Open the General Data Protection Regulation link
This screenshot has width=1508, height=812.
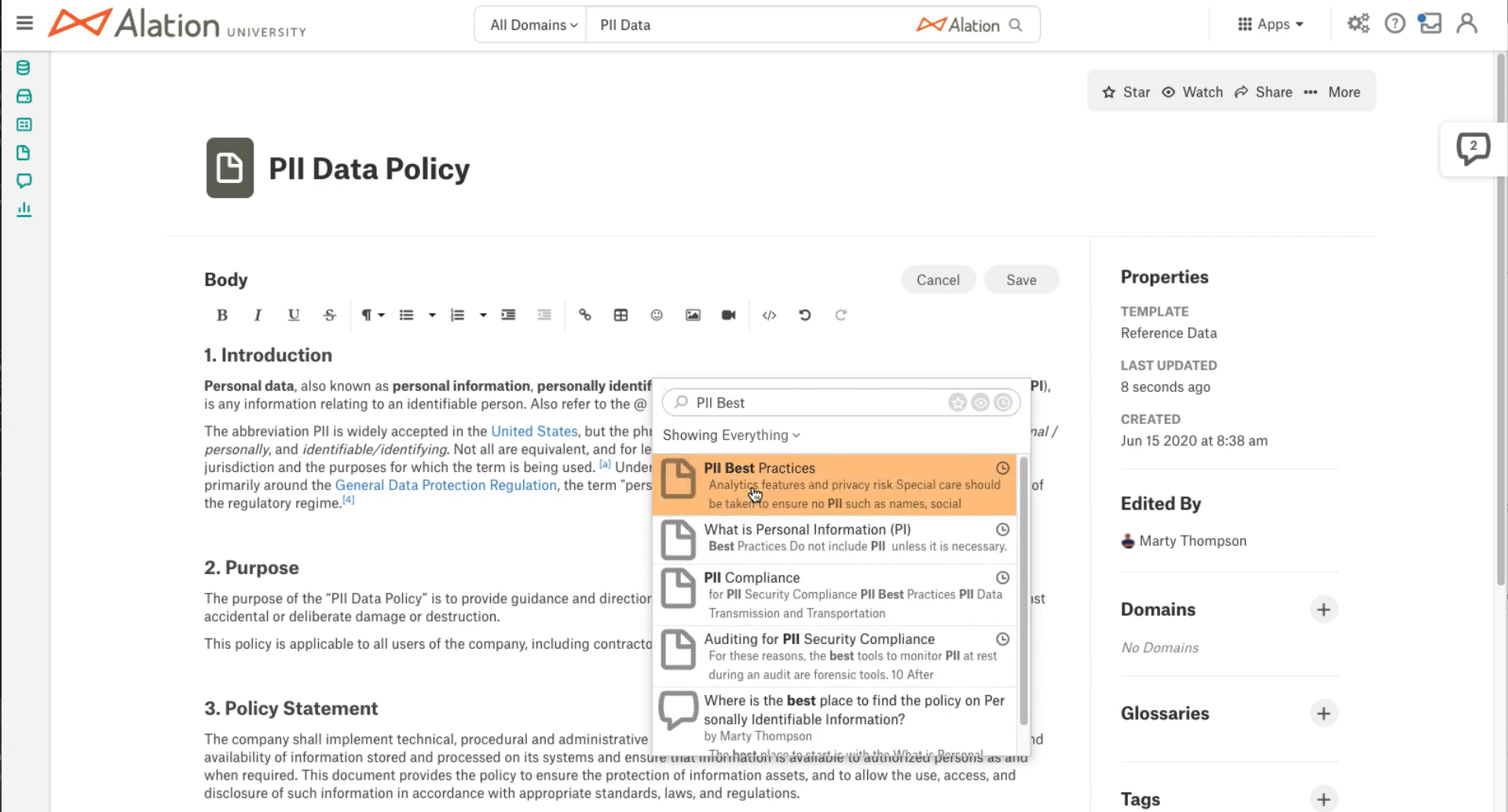[x=446, y=485]
